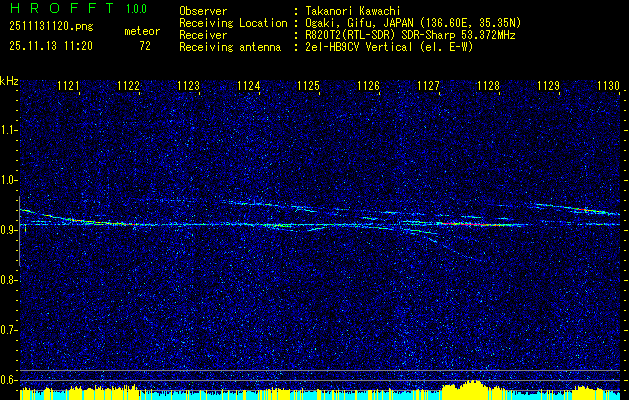Click the Receiving Location field label
This screenshot has width=629, height=400.
coord(233,23)
